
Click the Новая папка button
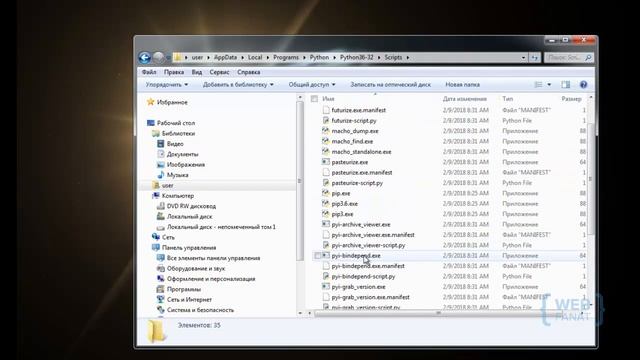pos(462,84)
